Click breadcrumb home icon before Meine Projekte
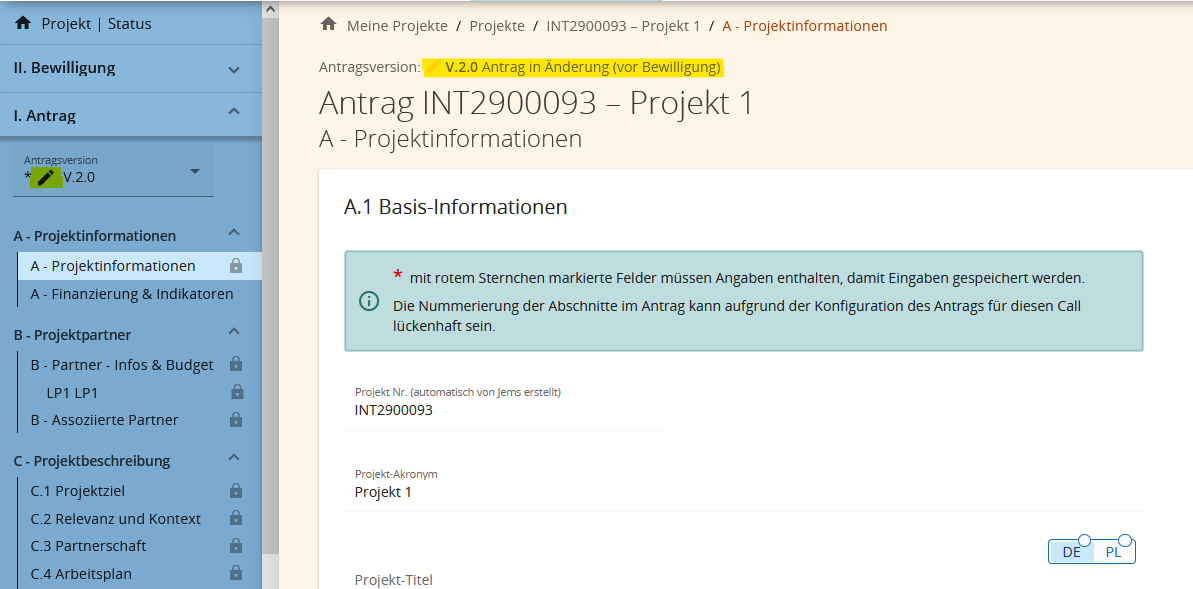Viewport: 1193px width, 589px height. [x=328, y=25]
